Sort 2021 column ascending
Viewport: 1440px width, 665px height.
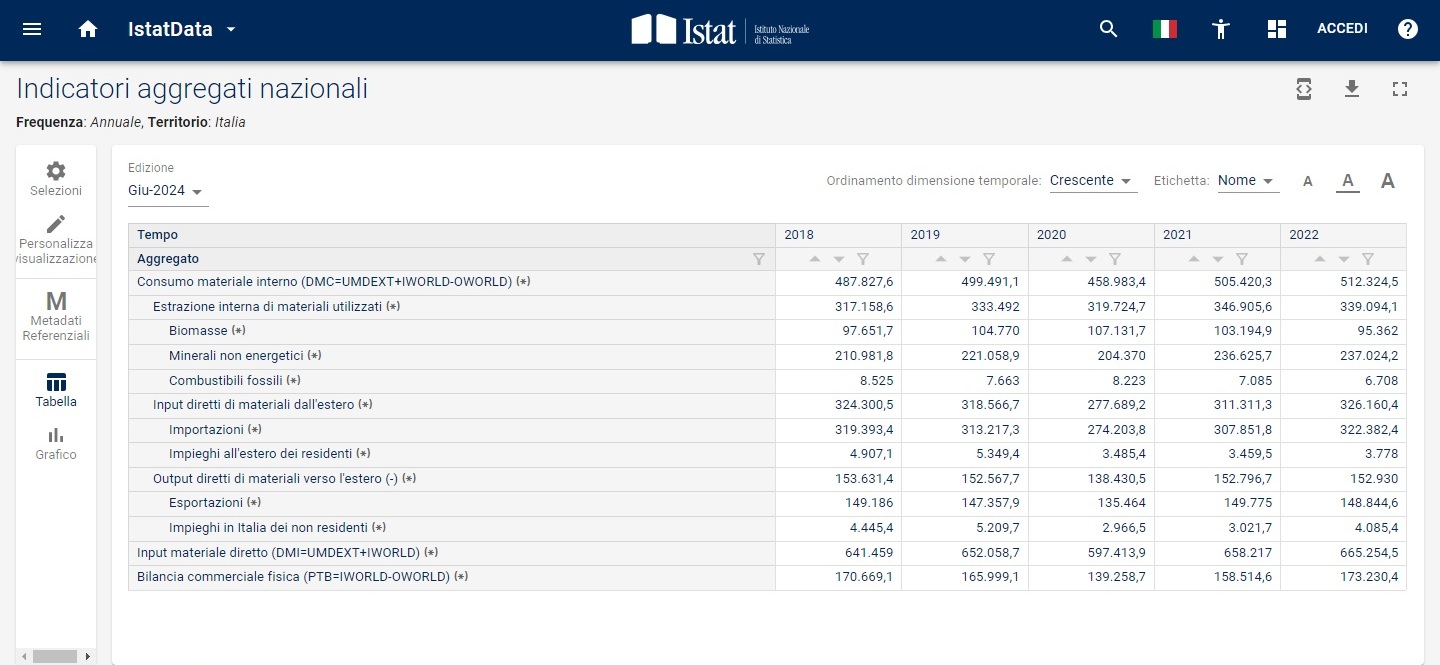[x=1194, y=259]
